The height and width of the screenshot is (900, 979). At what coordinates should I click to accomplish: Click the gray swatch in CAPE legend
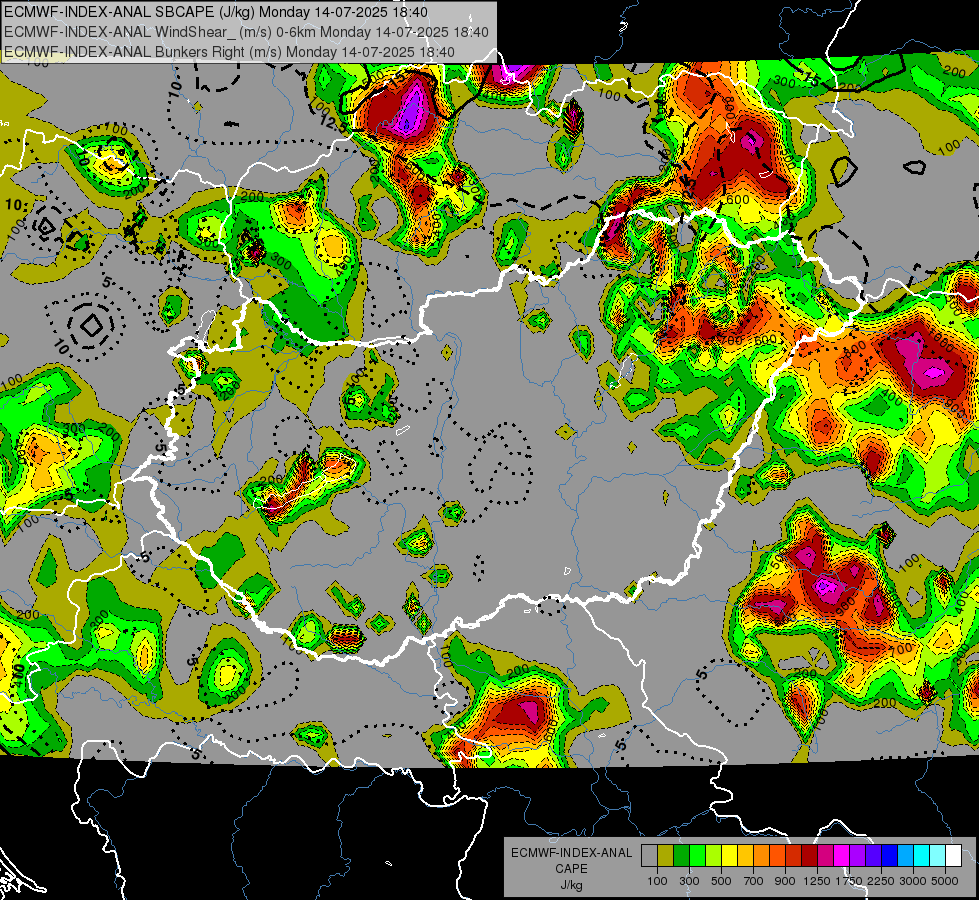tap(649, 856)
